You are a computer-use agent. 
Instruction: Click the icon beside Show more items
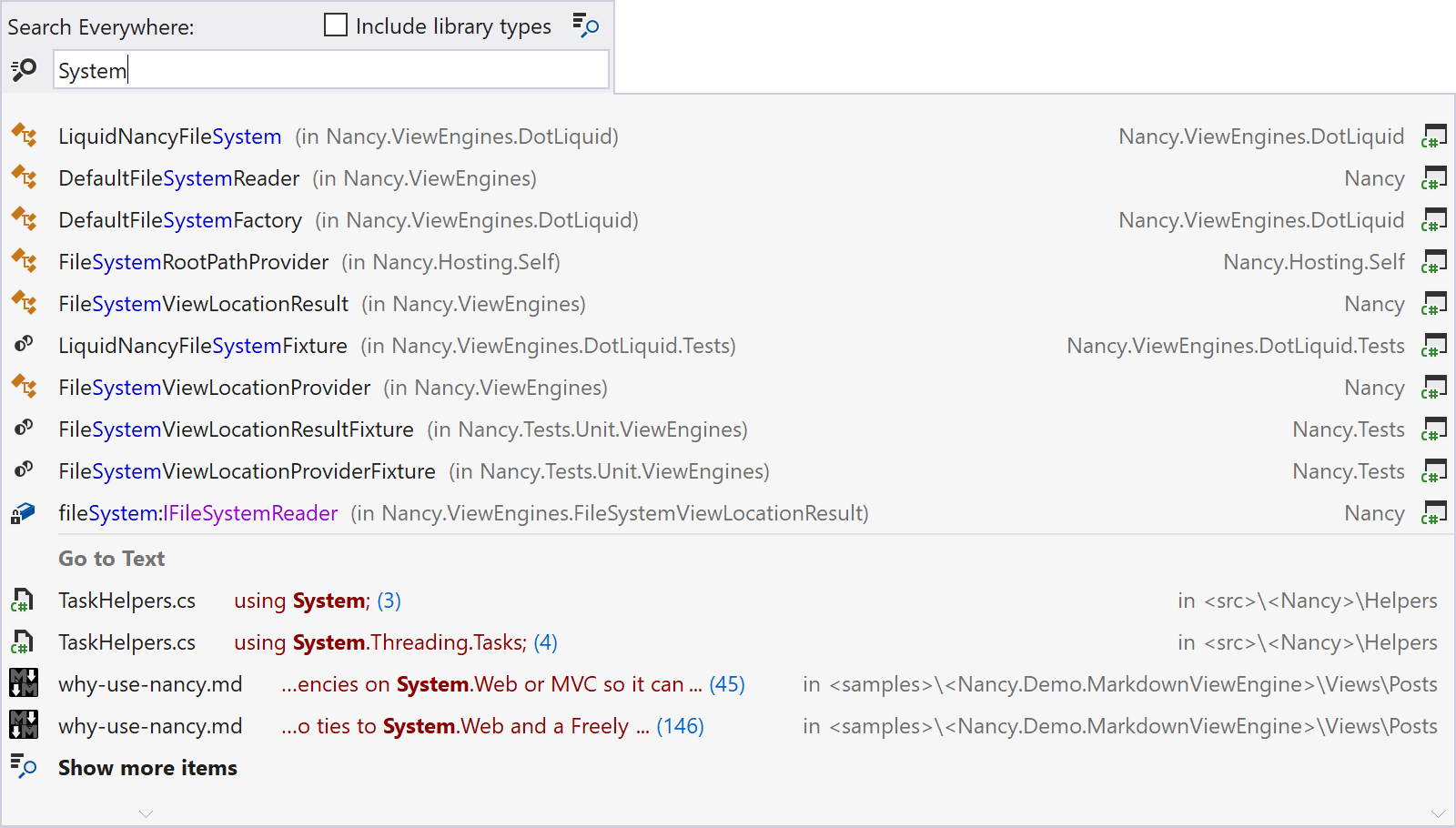[x=24, y=766]
